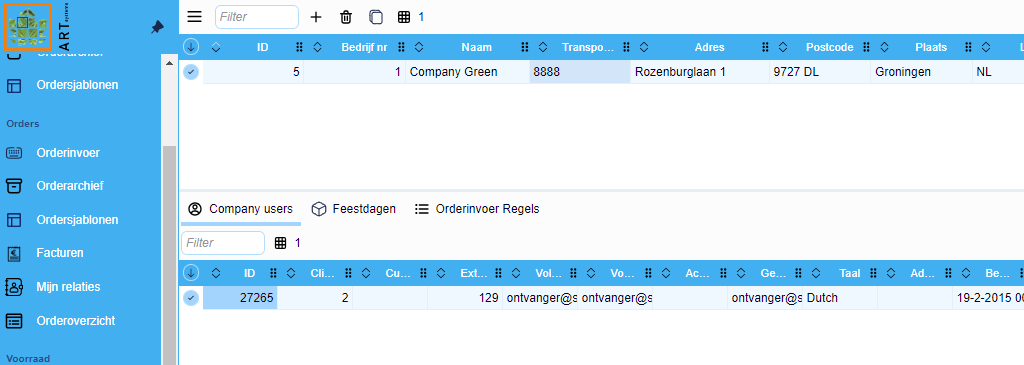Viewport: 1024px width, 365px height.
Task: Open Orderarchief under the Orders section
Action: pyautogui.click(x=70, y=186)
